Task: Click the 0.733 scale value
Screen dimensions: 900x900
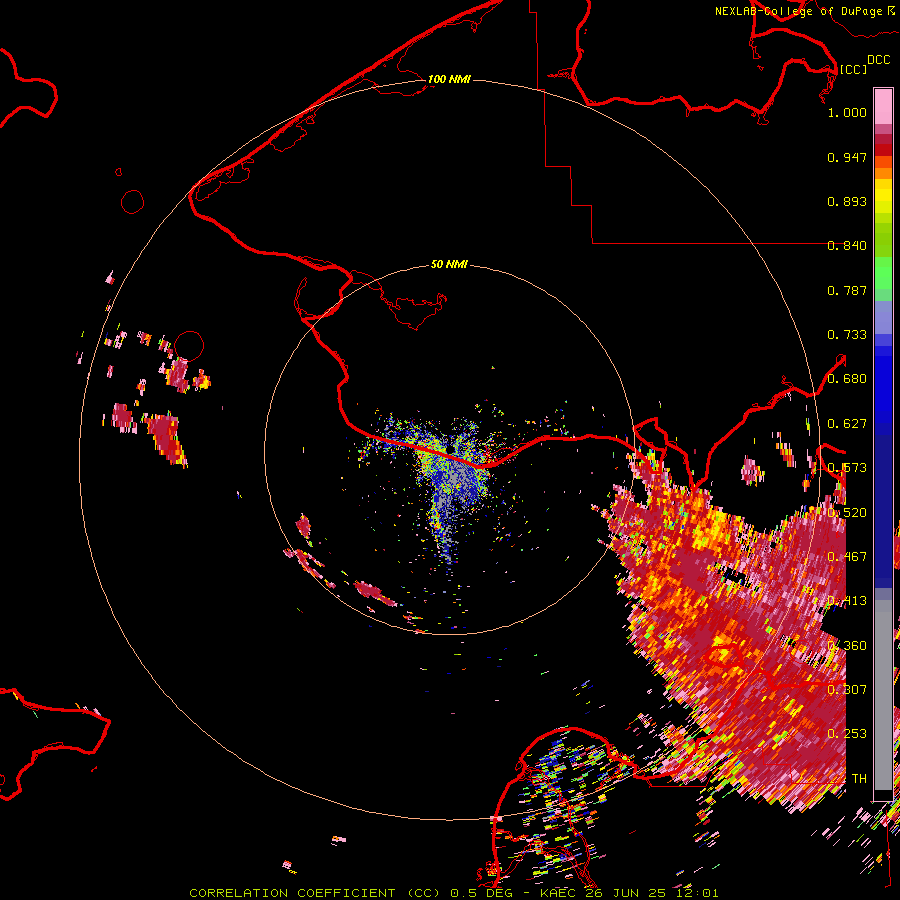Action: point(847,335)
